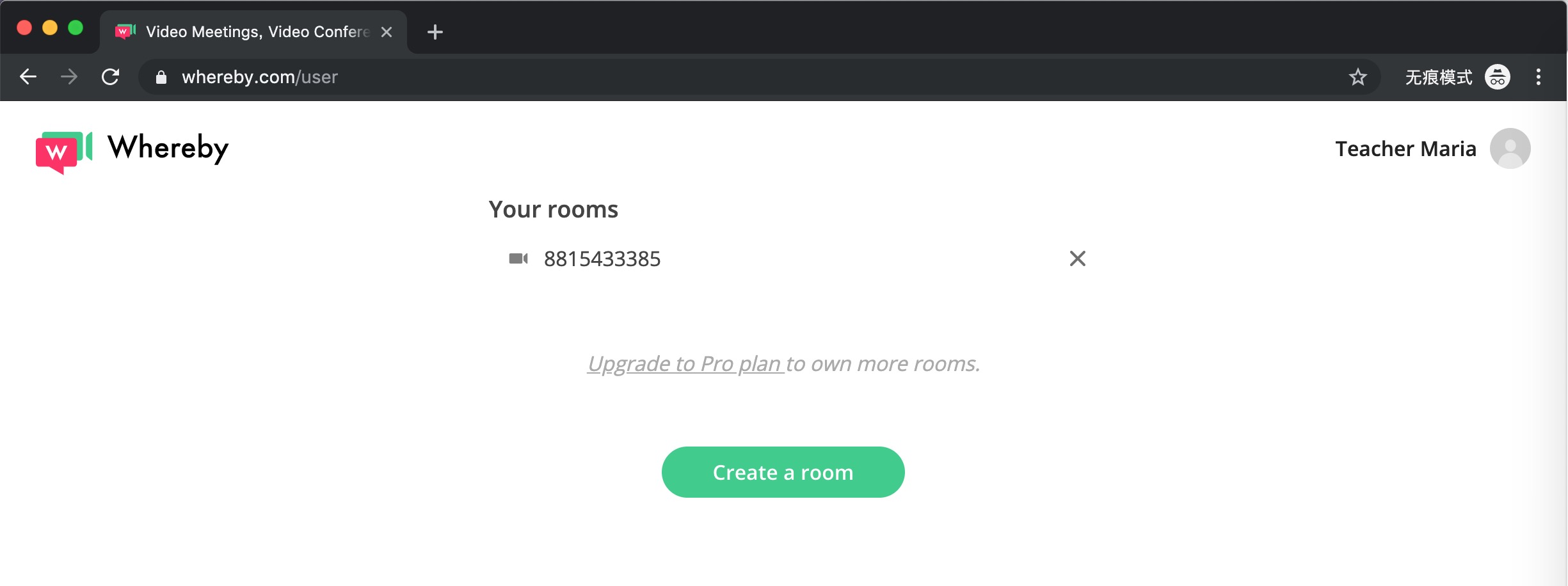Click the whereby.com/user address bar
Screen dimensions: 1568x586
[x=704, y=77]
